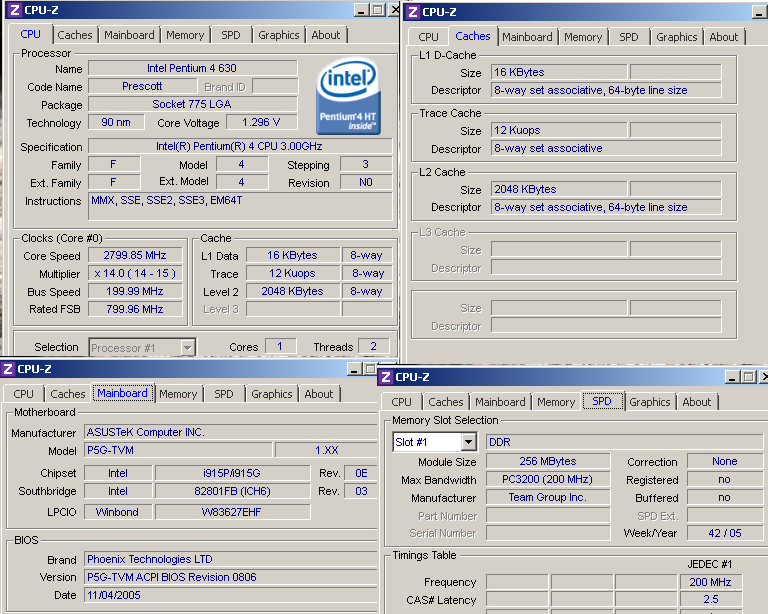Open the Slot #1 memory slot dropdown

[x=468, y=442]
